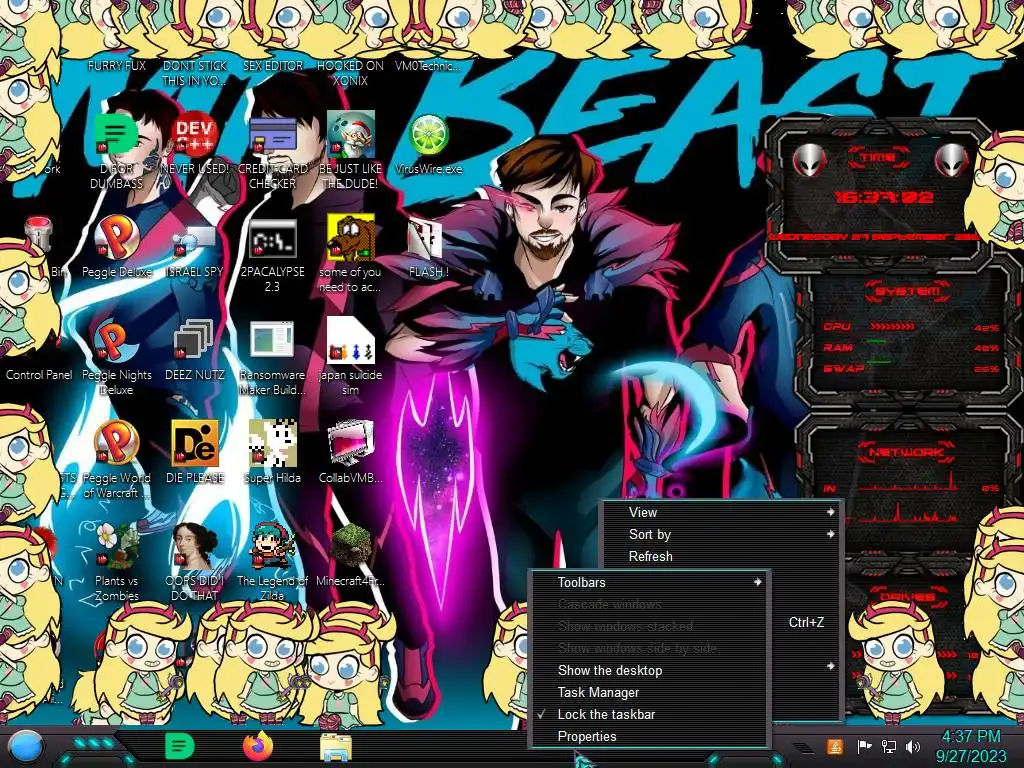Open Firefox from the taskbar
1024x768 pixels.
point(258,746)
